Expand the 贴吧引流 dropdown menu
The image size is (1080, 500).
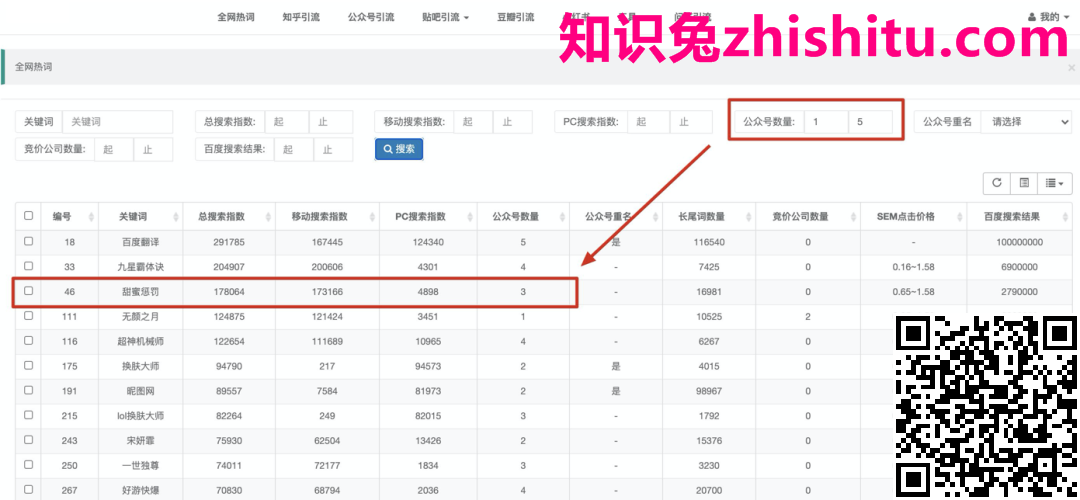pyautogui.click(x=446, y=17)
